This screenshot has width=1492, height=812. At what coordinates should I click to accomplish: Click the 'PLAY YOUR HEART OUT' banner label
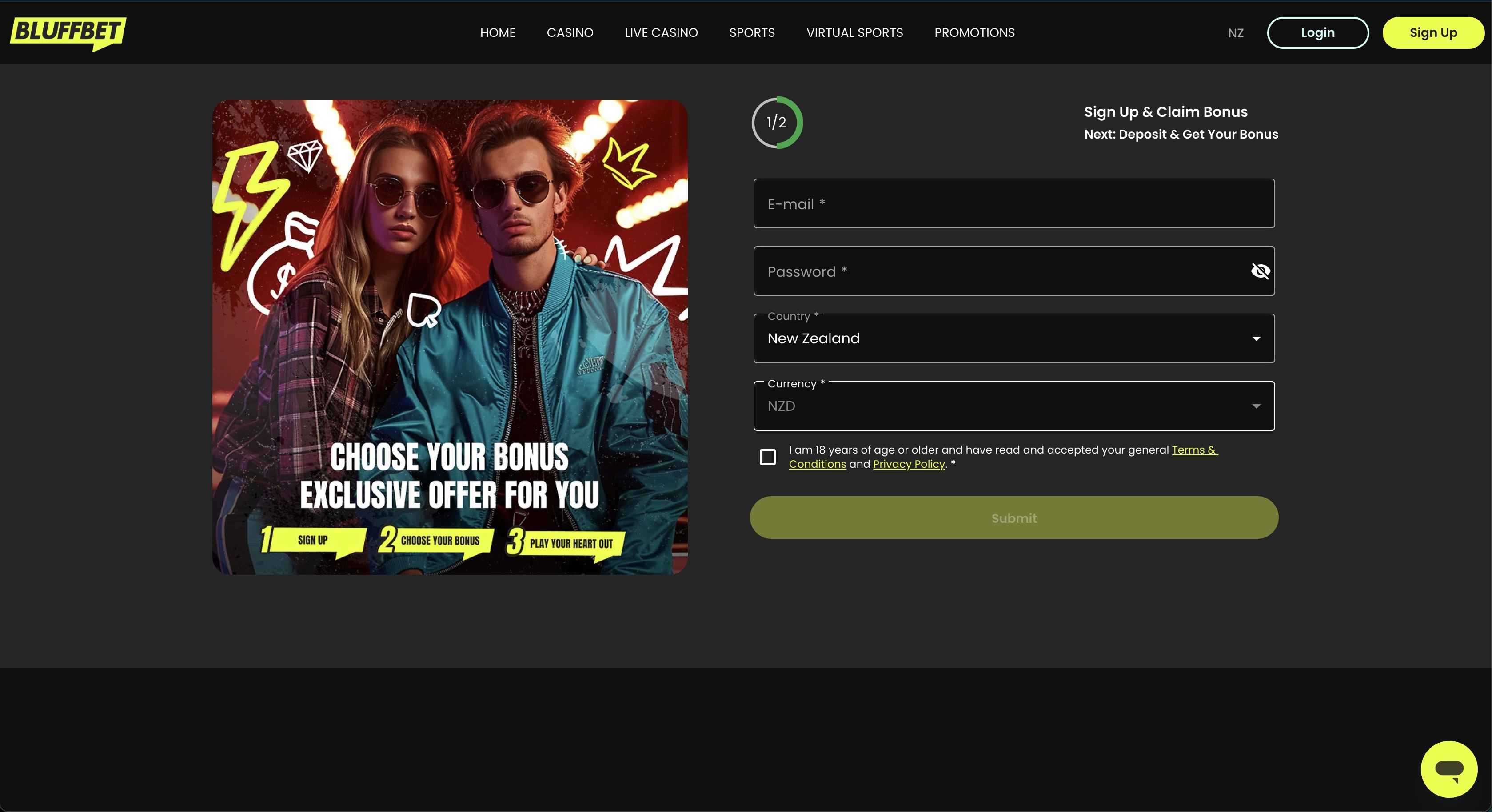571,544
